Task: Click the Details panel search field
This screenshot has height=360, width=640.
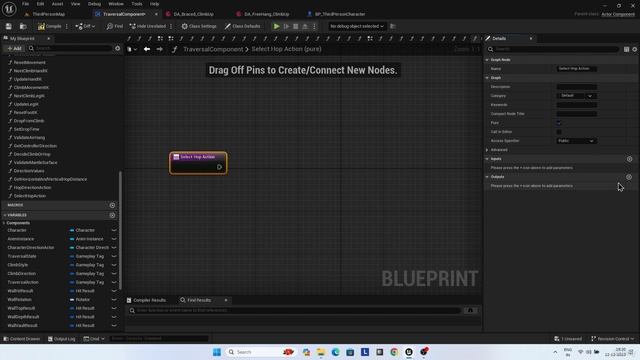Action: (553, 49)
